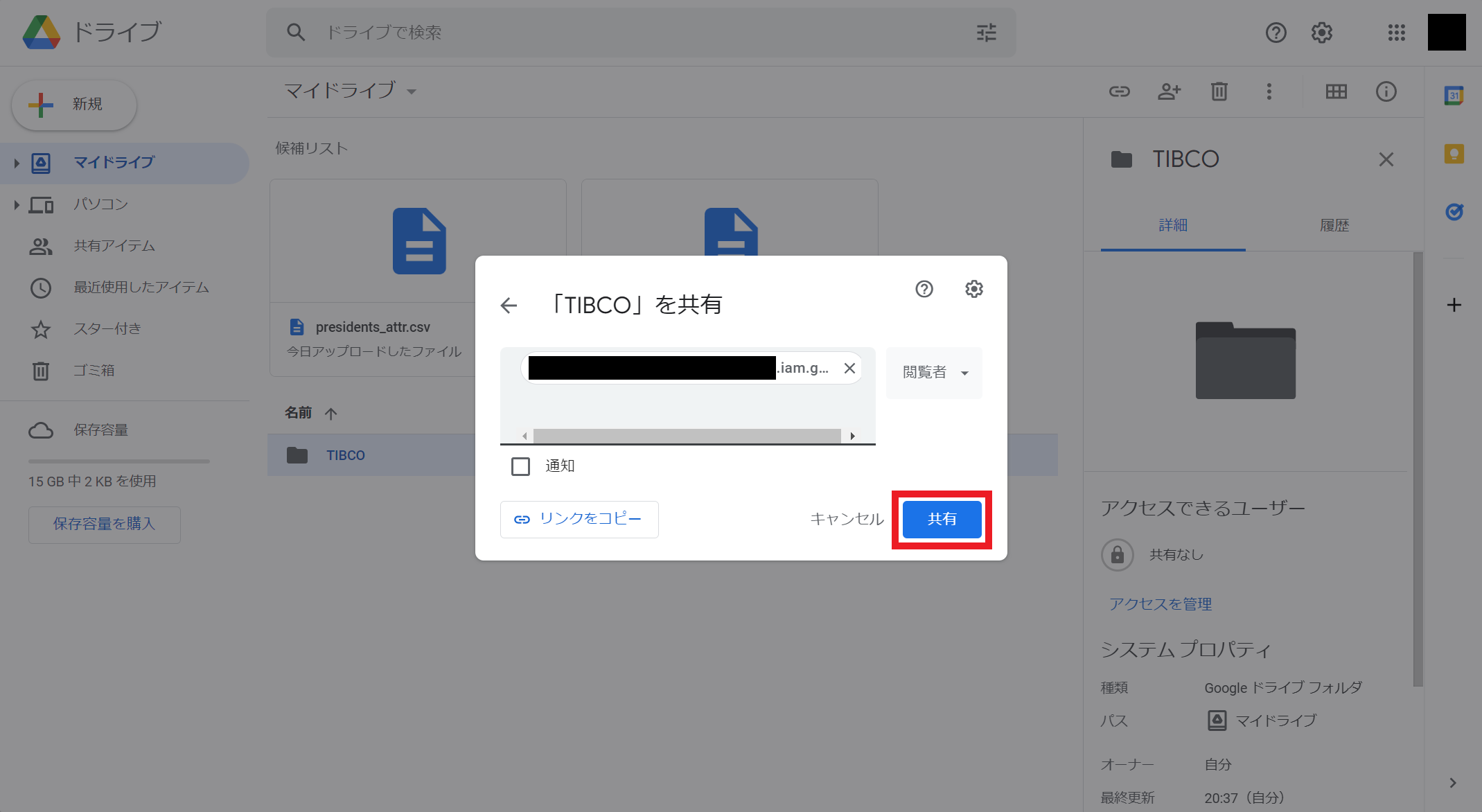Click the get link toolbar icon
This screenshot has width=1482, height=812.
(x=1120, y=91)
